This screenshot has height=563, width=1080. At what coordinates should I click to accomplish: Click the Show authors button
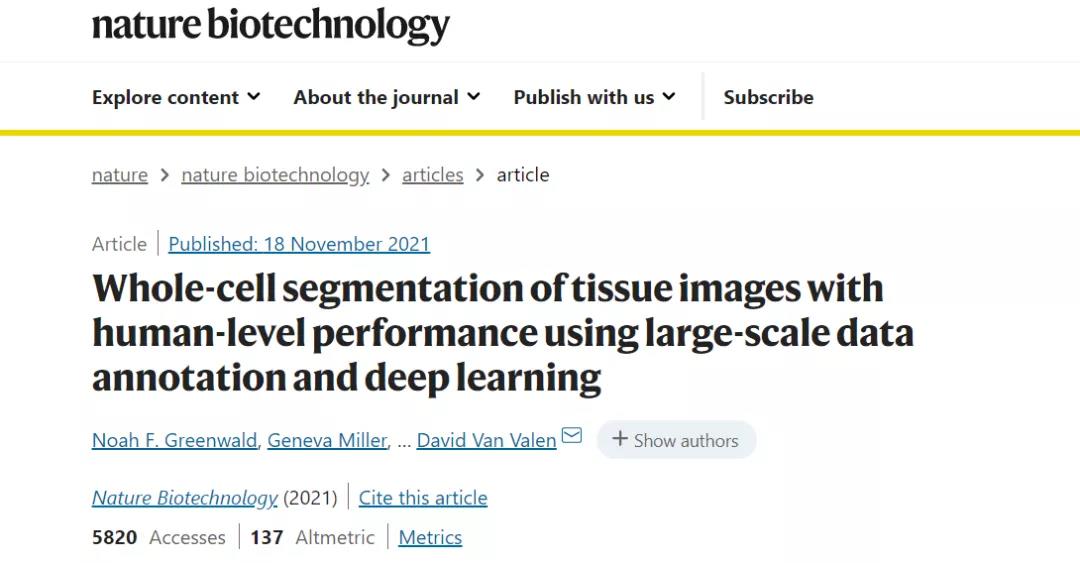676,440
